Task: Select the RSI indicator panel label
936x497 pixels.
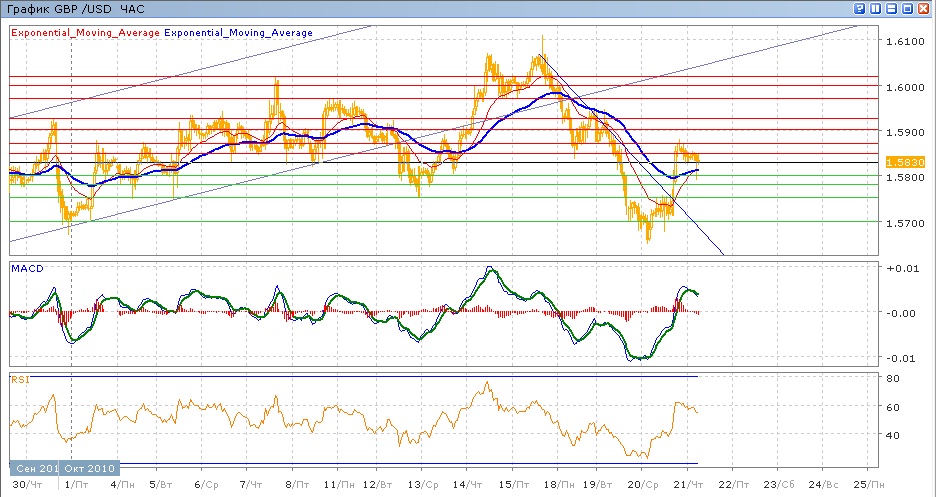Action: click(19, 380)
